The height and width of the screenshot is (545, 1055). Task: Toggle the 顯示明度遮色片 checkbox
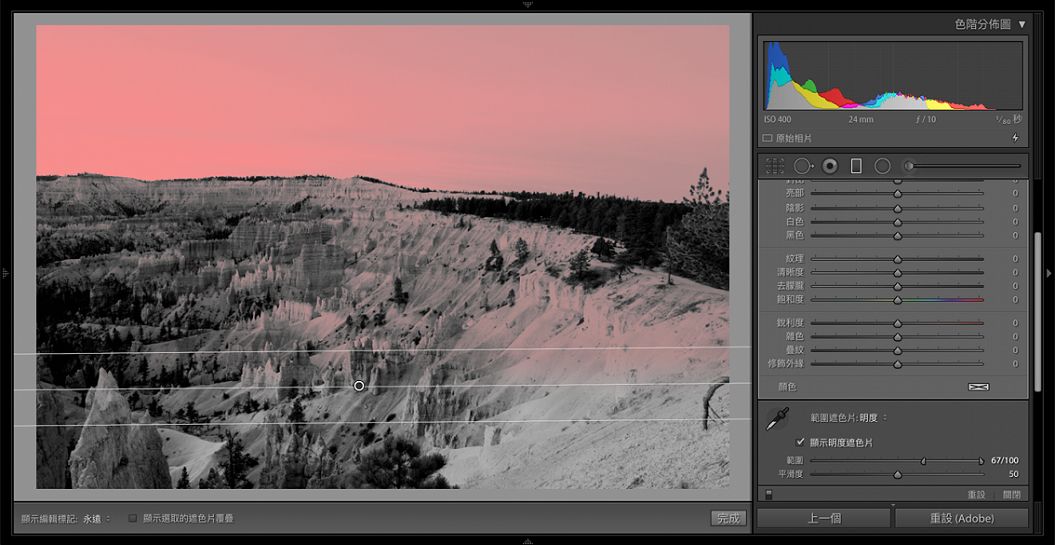[800, 442]
